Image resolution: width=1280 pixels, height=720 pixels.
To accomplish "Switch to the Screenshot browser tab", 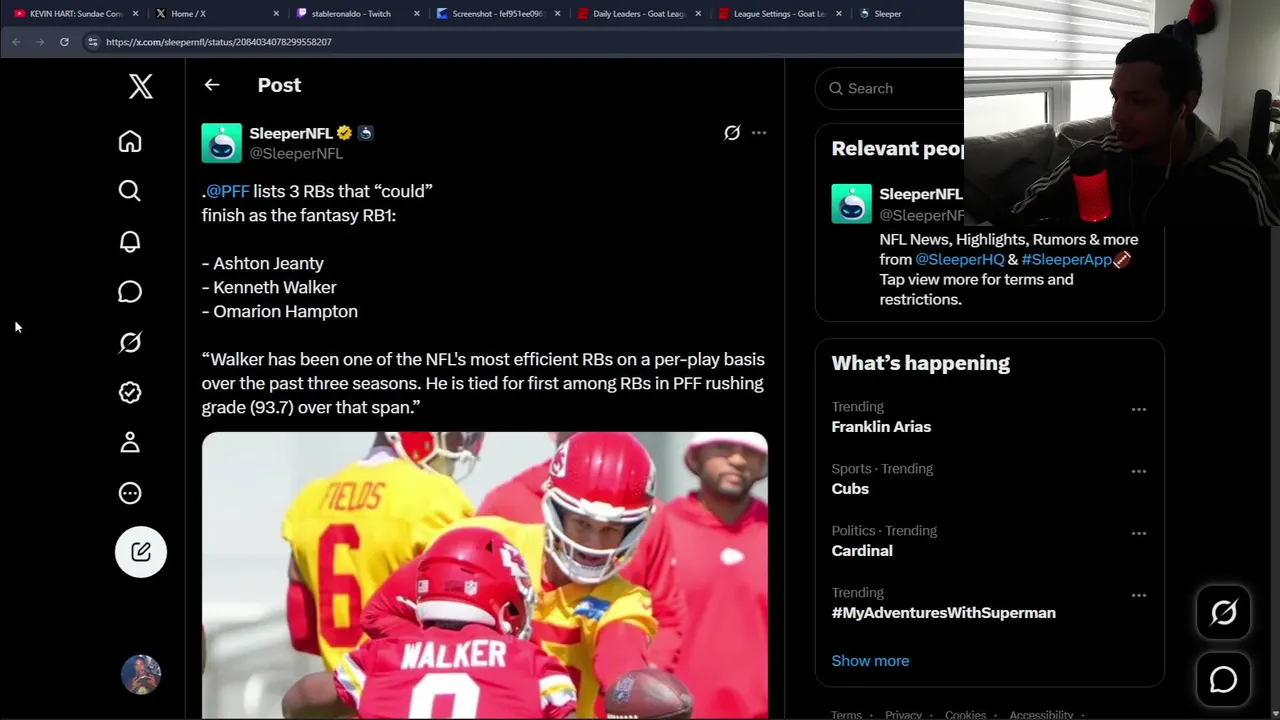I will pyautogui.click(x=499, y=14).
